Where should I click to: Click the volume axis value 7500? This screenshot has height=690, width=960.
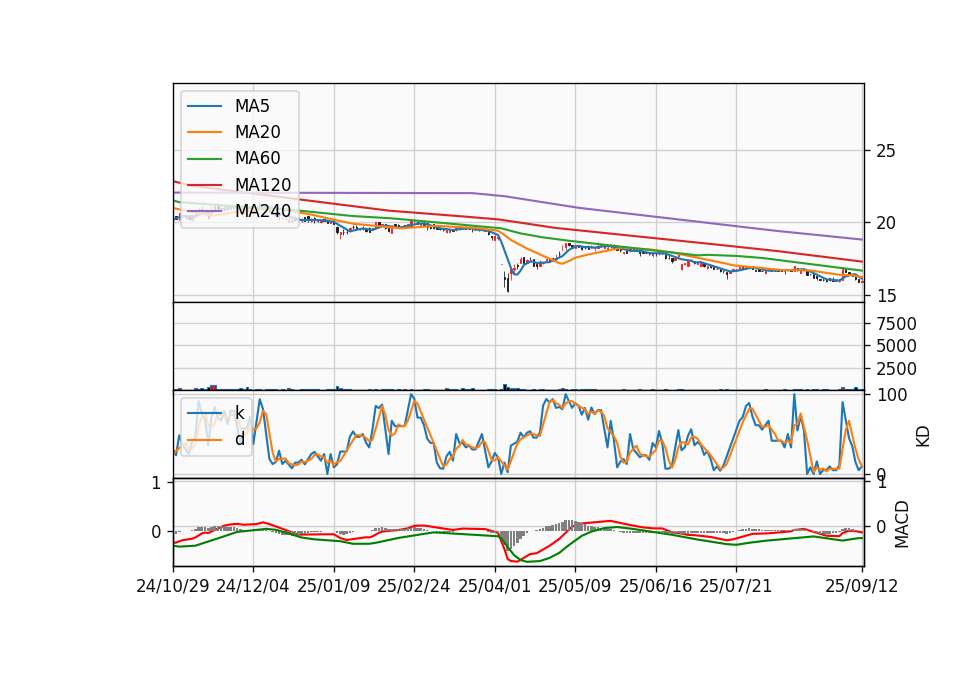pyautogui.click(x=896, y=324)
